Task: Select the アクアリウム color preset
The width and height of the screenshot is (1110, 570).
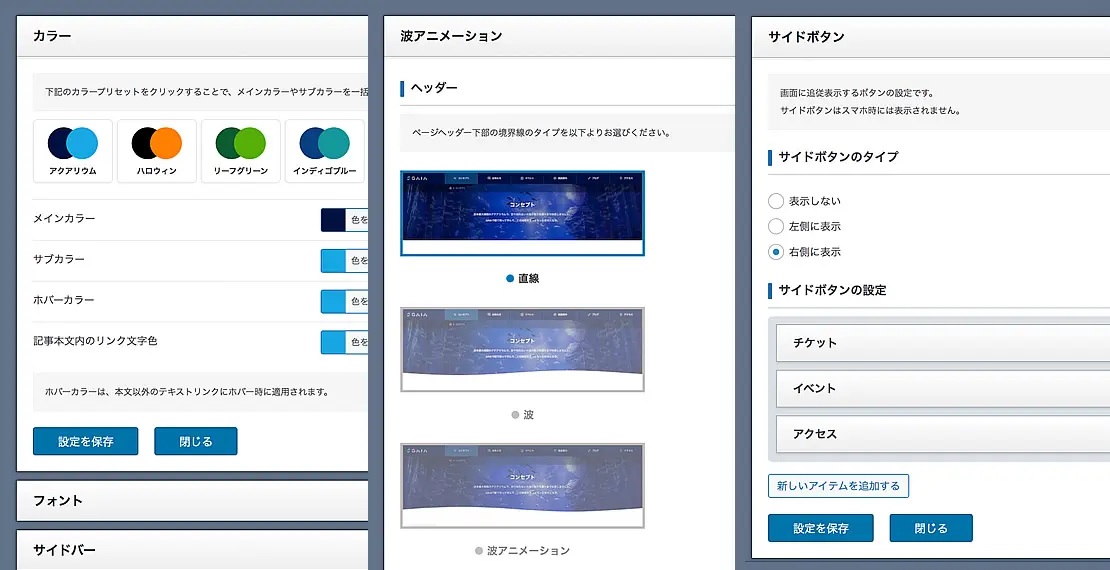Action: 73,151
